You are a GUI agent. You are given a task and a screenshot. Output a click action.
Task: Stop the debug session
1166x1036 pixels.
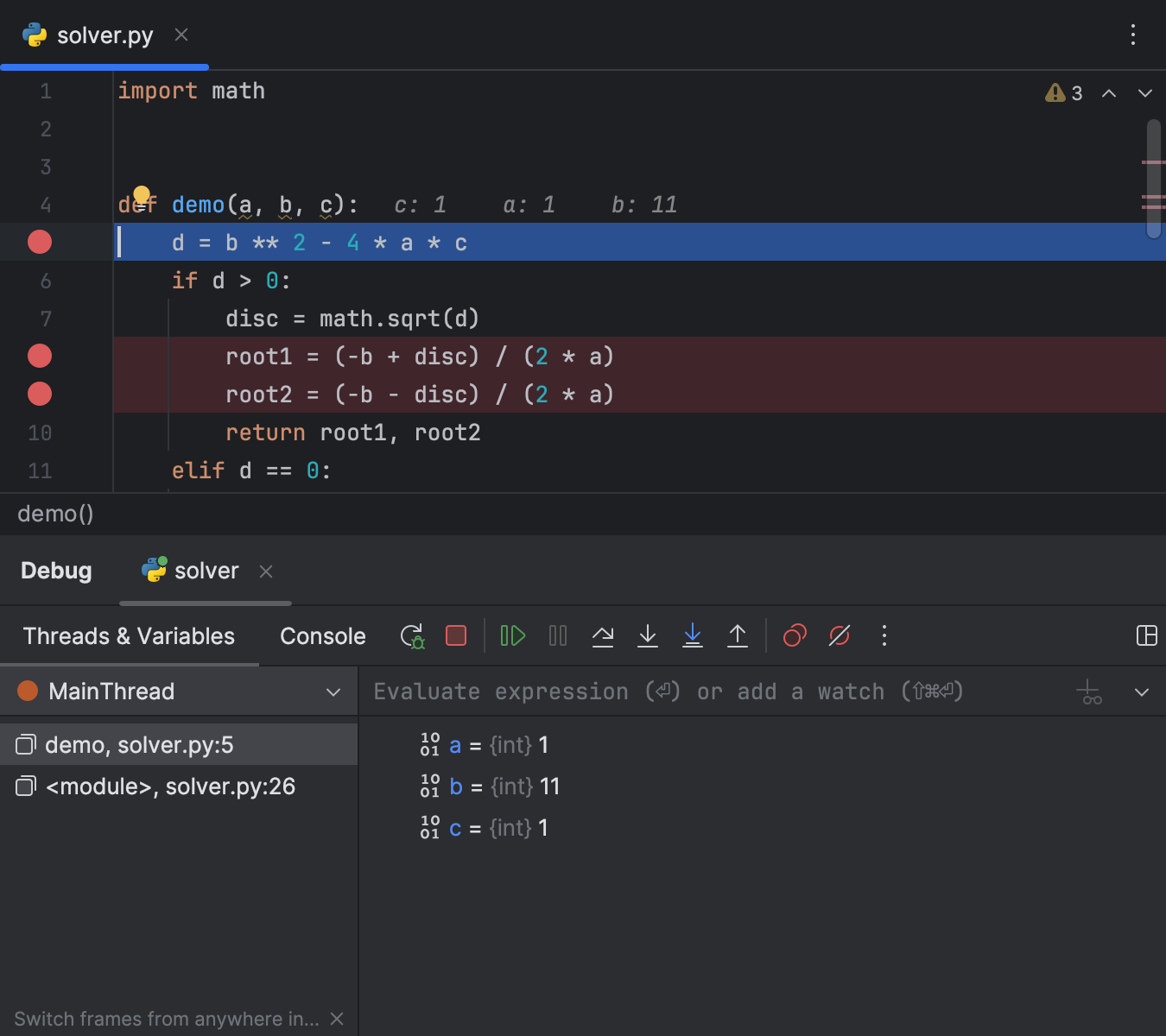(456, 636)
